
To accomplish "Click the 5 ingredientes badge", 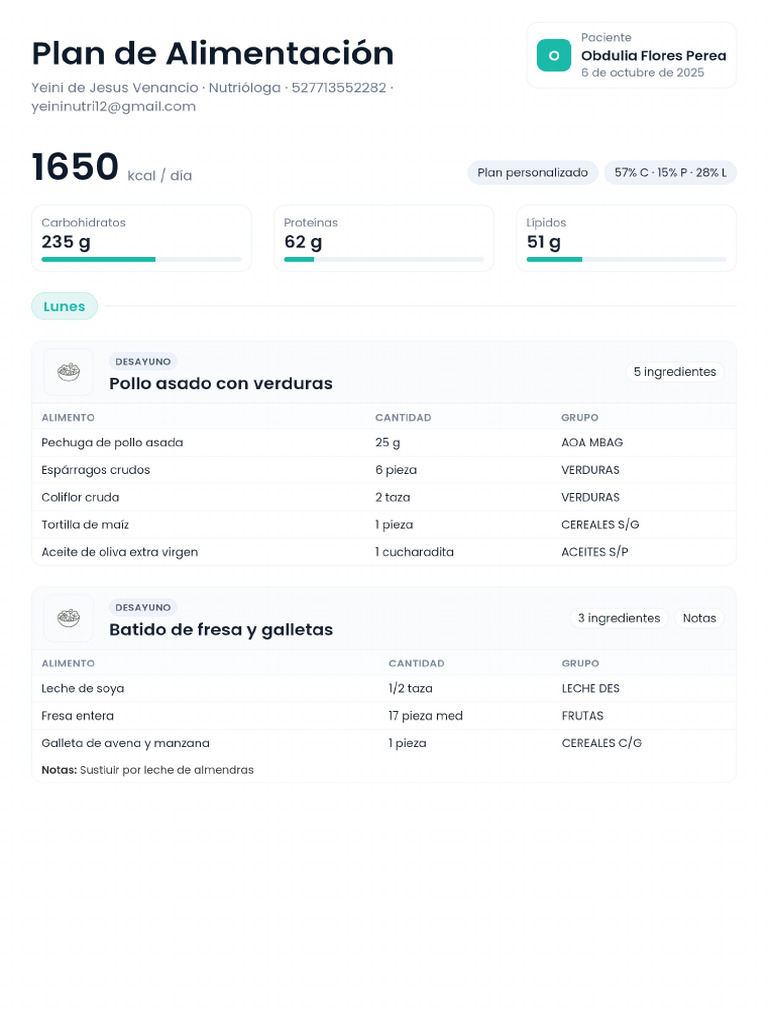I will coord(675,372).
